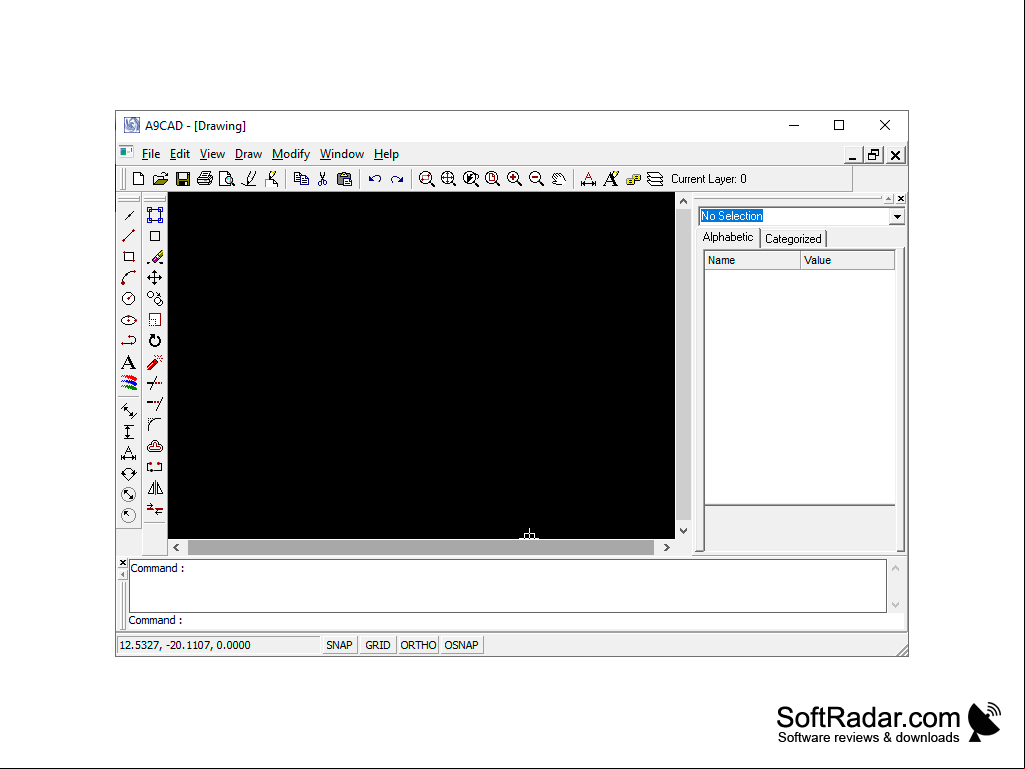Image resolution: width=1025 pixels, height=769 pixels.
Task: Toggle ORTHO mode in status bar
Action: [x=418, y=645]
